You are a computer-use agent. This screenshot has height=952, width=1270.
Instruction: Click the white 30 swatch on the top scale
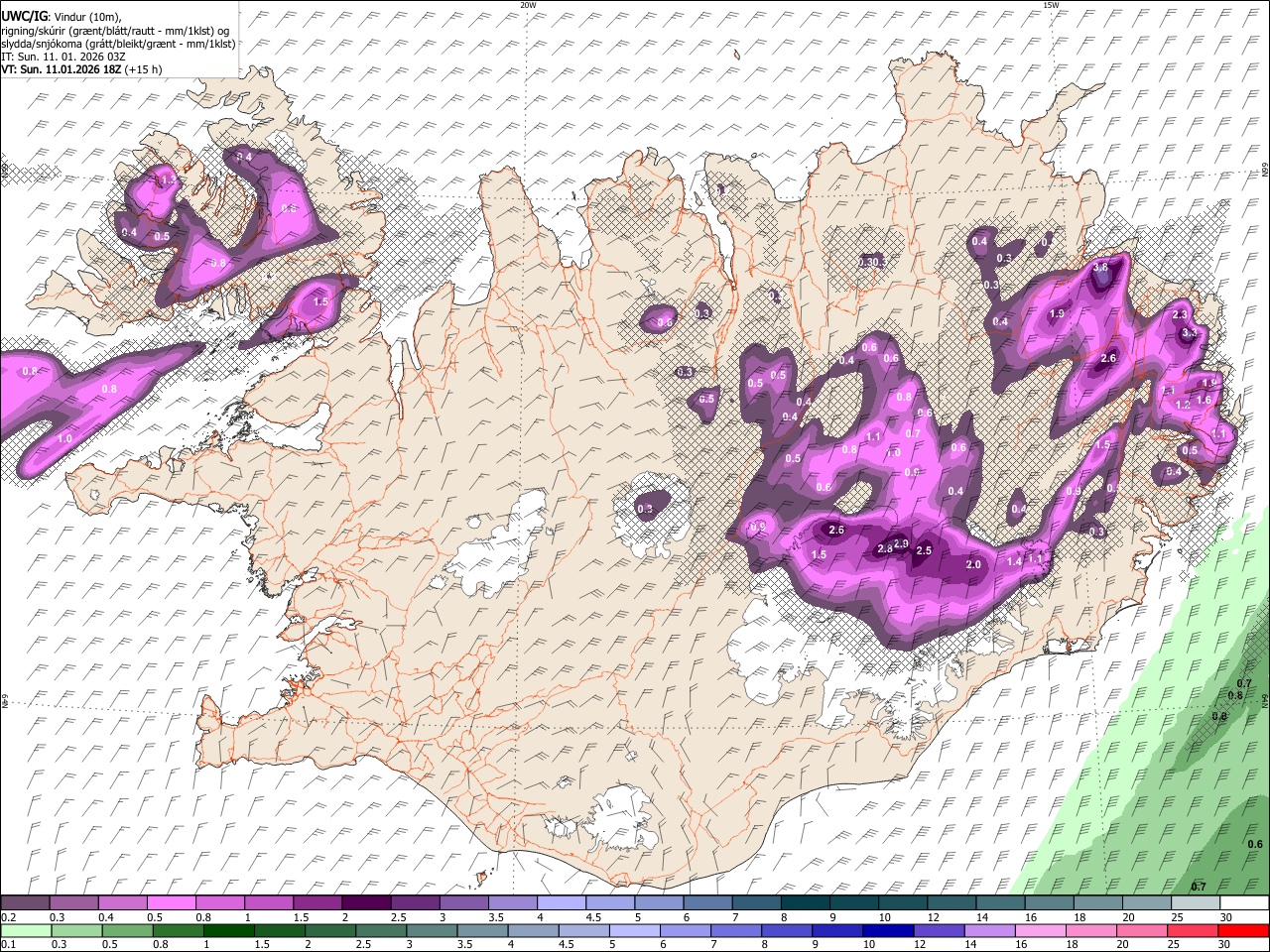(x=1243, y=902)
